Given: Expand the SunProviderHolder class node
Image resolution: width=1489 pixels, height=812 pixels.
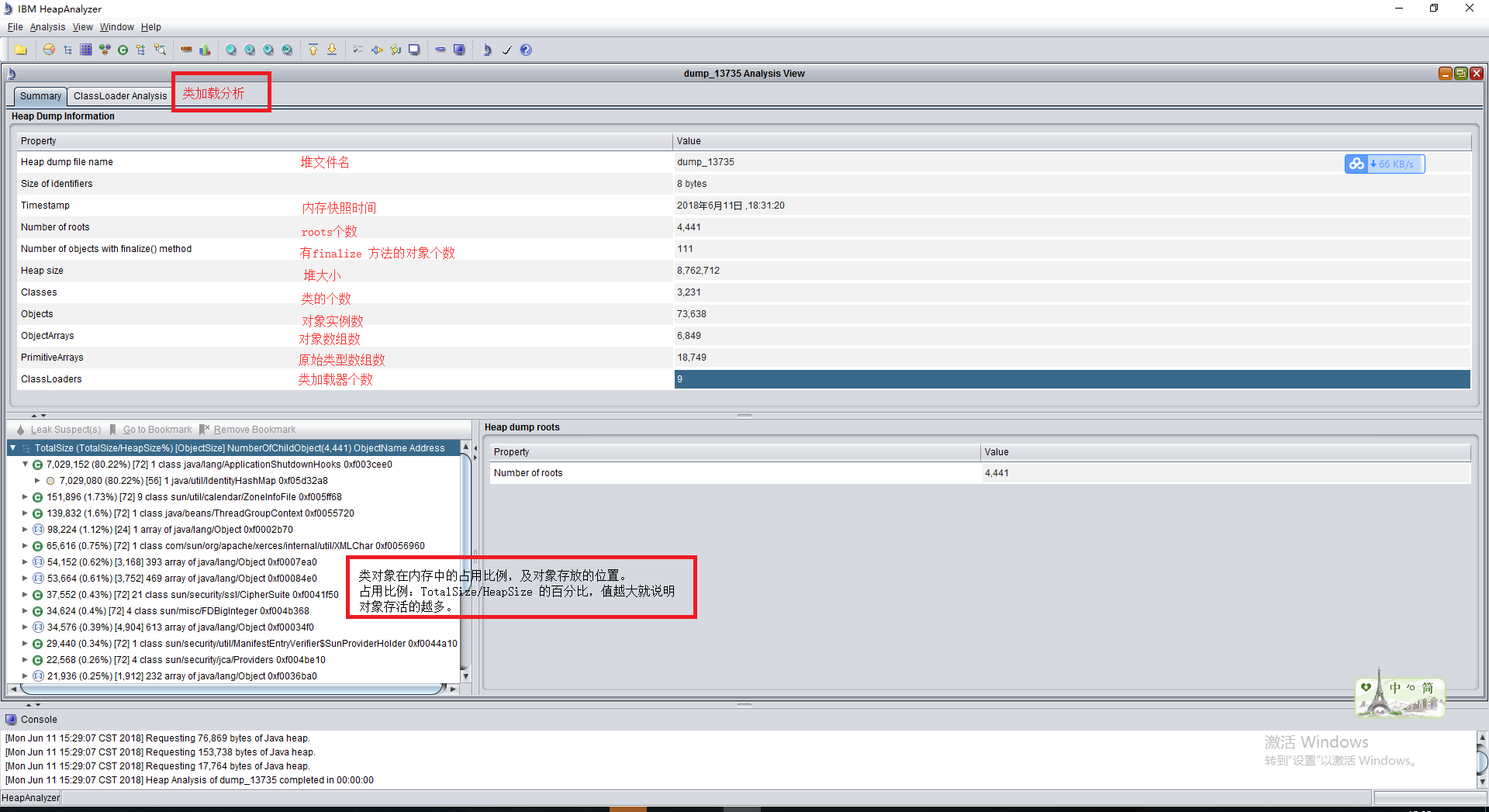Looking at the screenshot, I should [x=25, y=643].
